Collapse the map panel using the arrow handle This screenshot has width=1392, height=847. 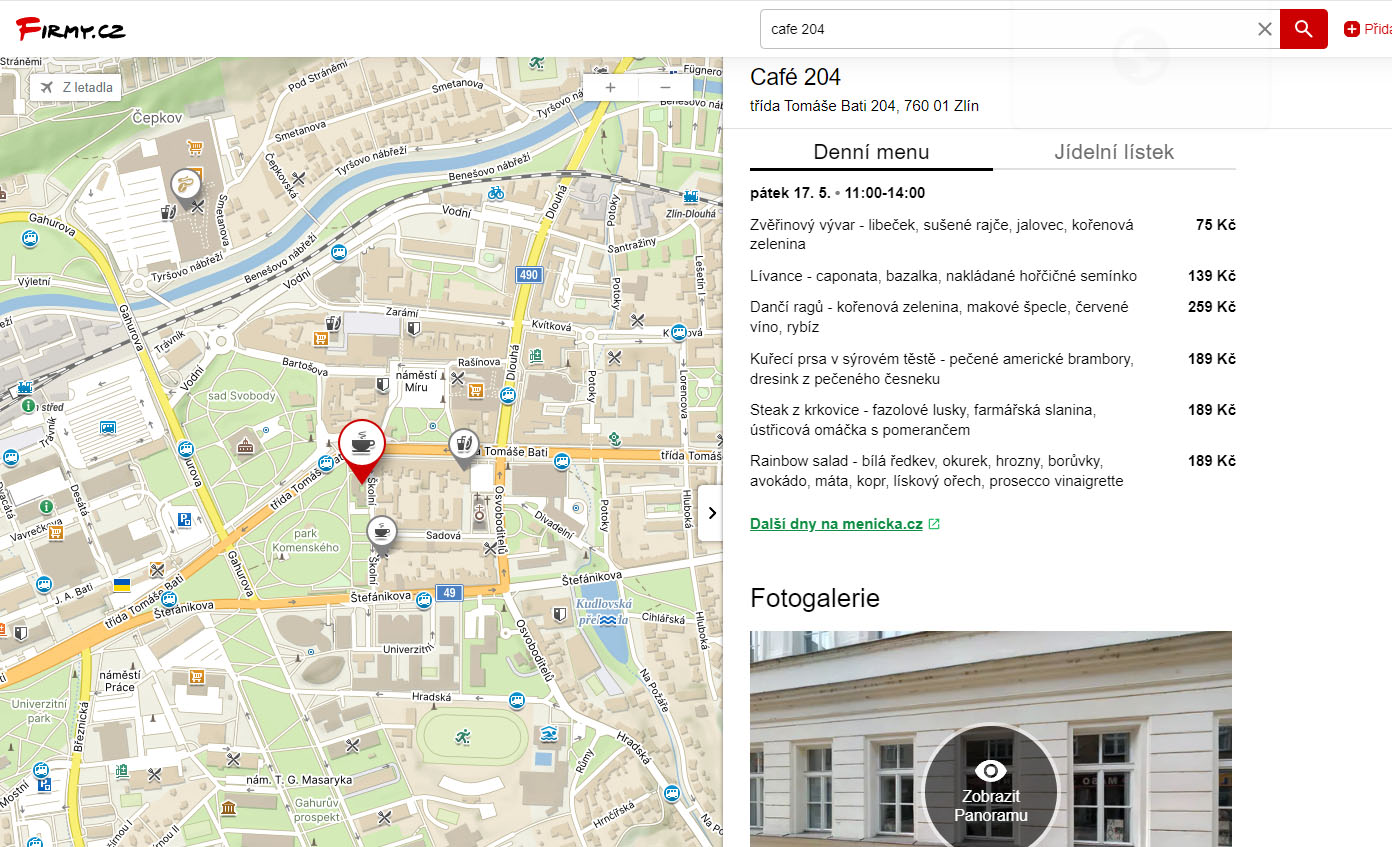click(x=711, y=513)
